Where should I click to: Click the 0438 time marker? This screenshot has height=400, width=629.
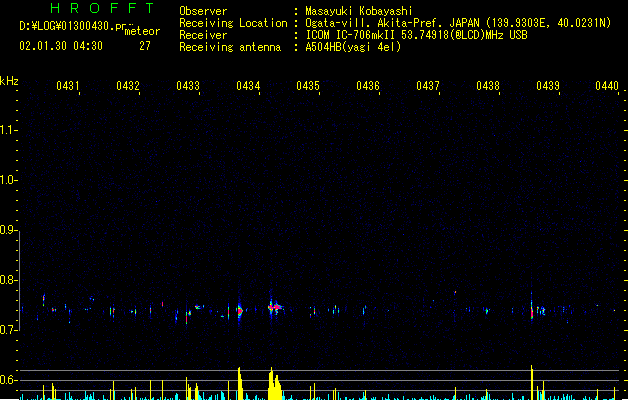[488, 86]
